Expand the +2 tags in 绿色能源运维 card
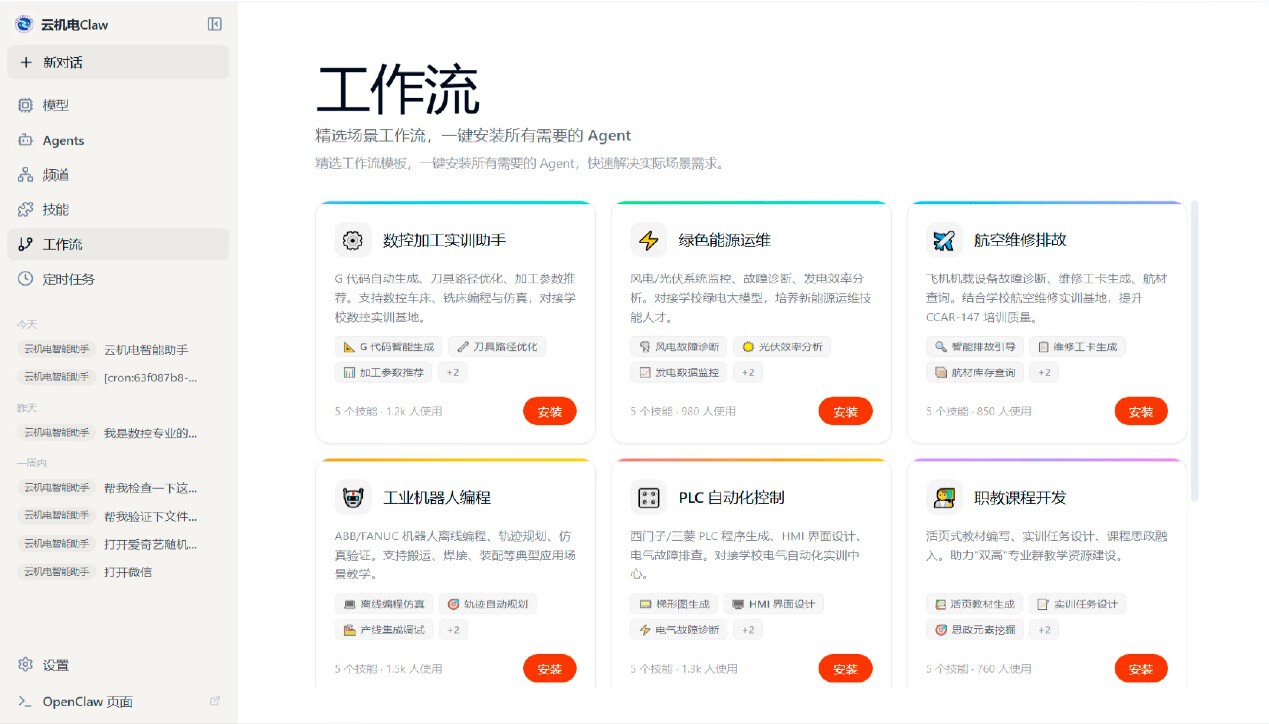Viewport: 1269px width, 724px height. click(748, 373)
